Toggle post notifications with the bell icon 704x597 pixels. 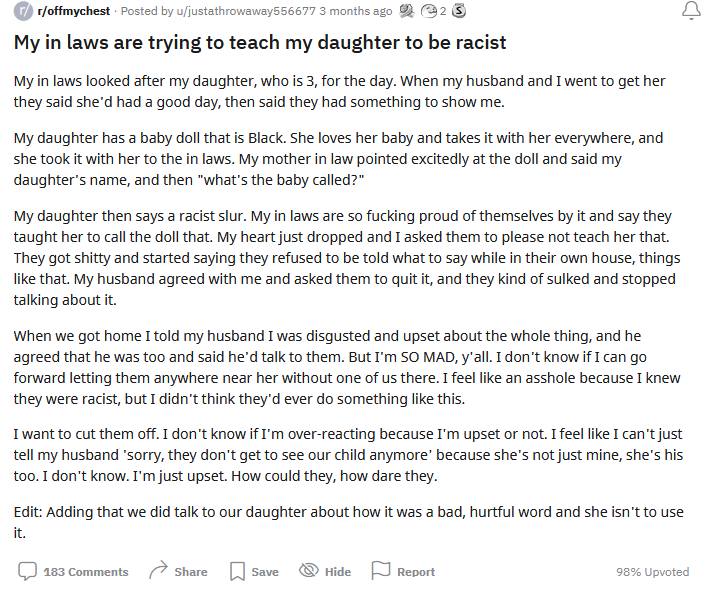(691, 11)
